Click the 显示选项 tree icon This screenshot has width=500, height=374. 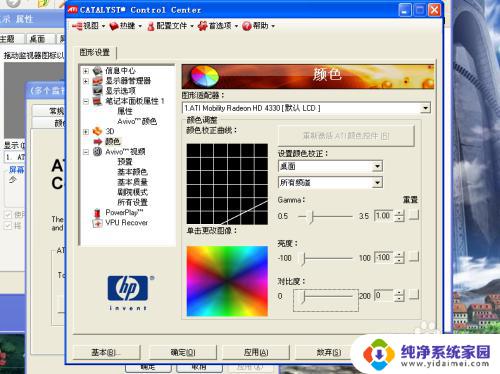(97, 91)
